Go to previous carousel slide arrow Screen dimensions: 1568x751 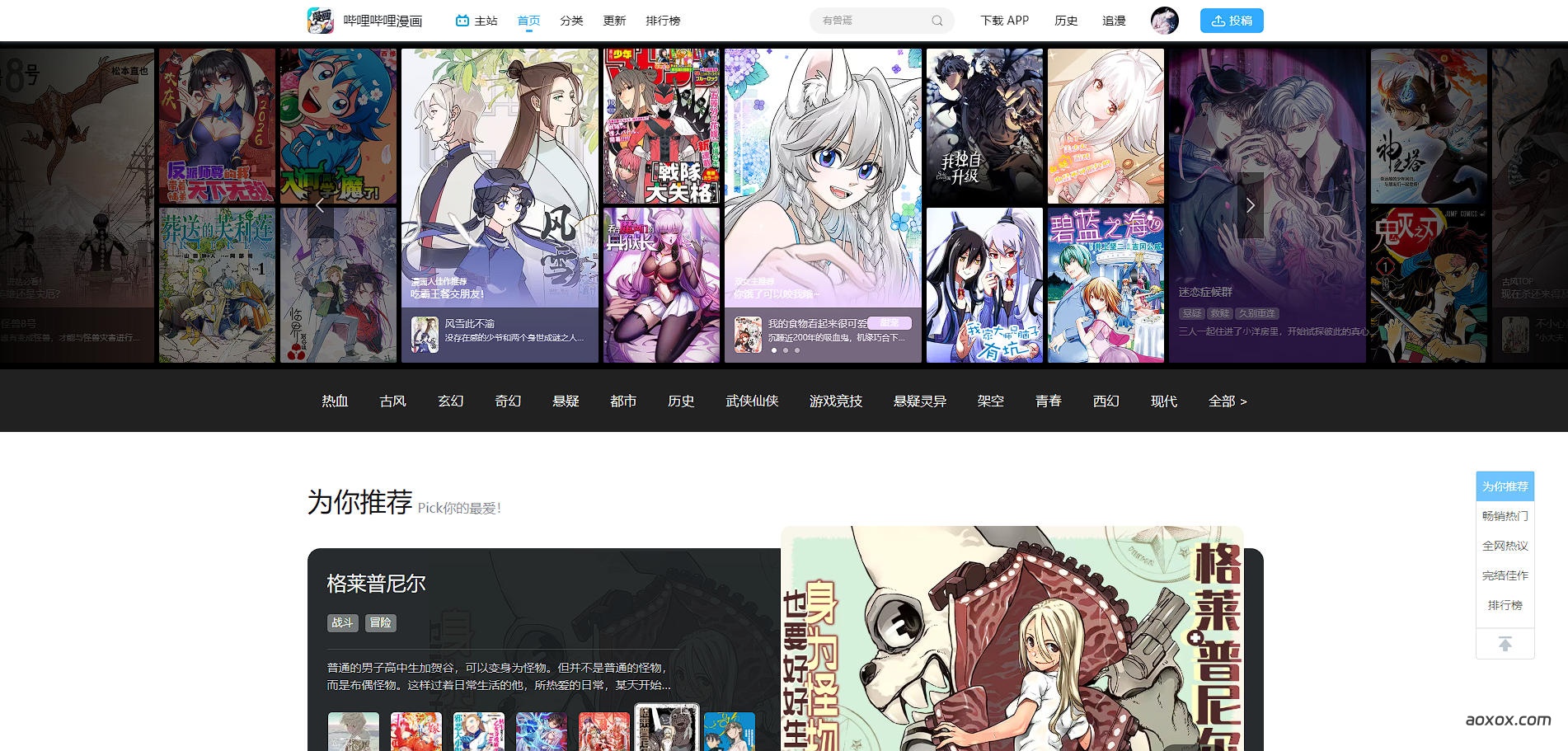click(320, 206)
